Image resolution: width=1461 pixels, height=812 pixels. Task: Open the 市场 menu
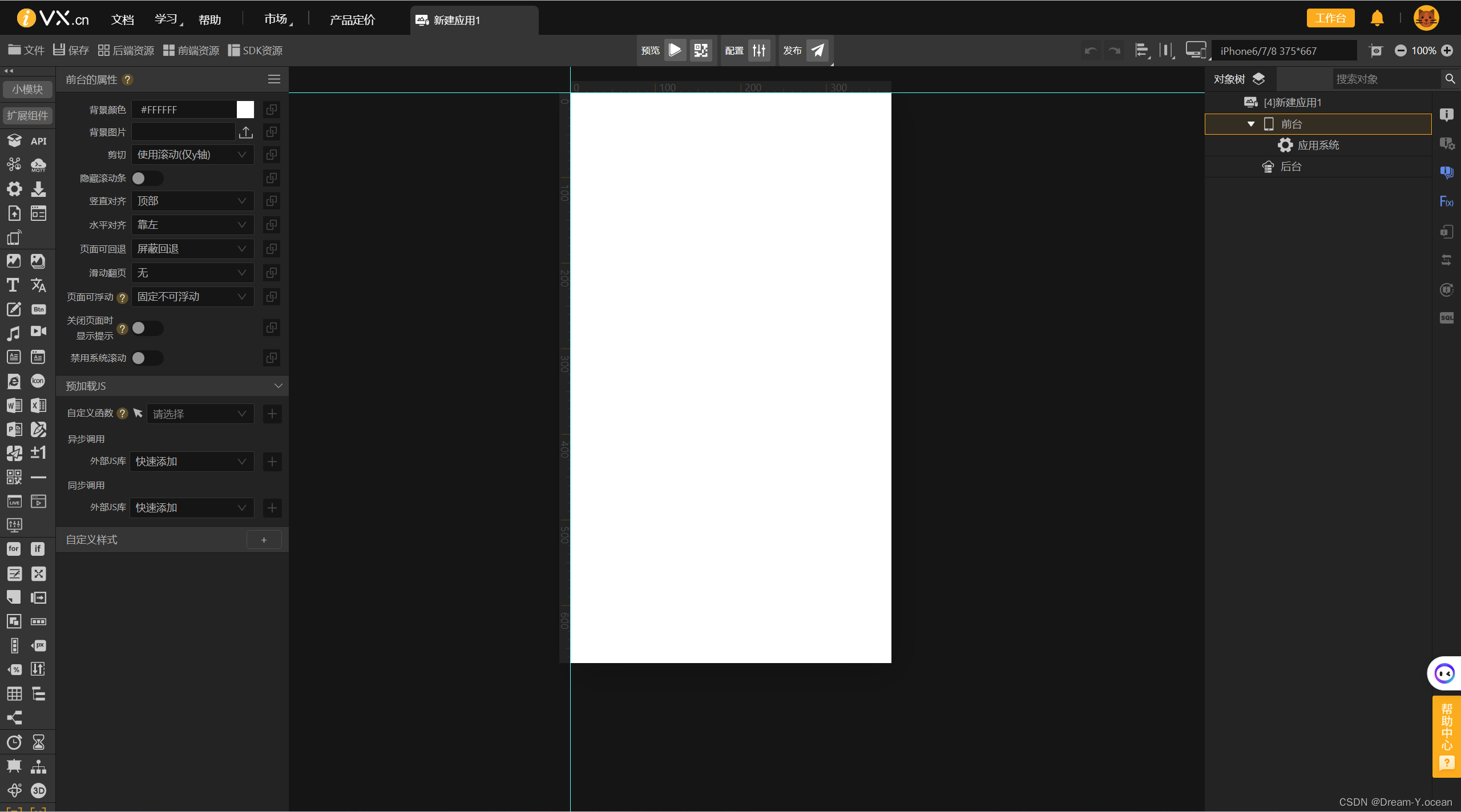277,19
